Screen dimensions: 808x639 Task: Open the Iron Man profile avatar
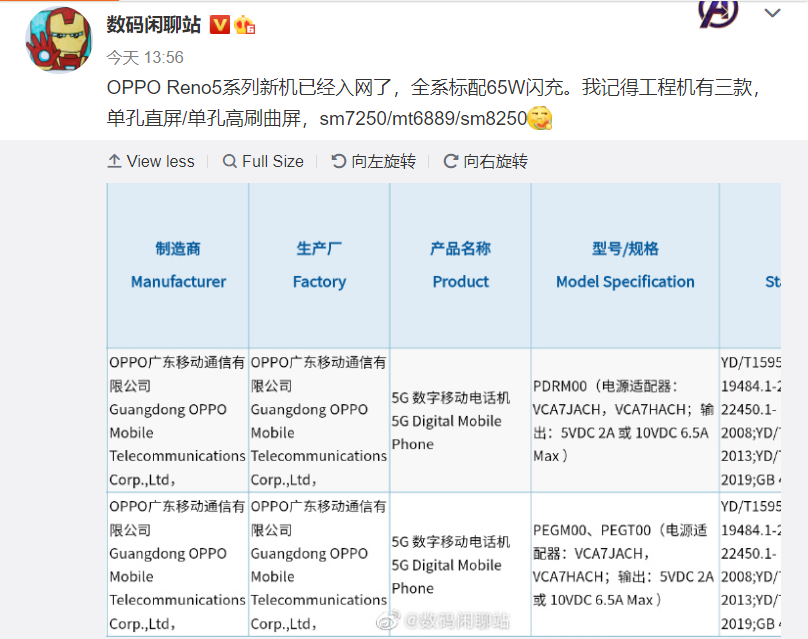pyautogui.click(x=59, y=40)
